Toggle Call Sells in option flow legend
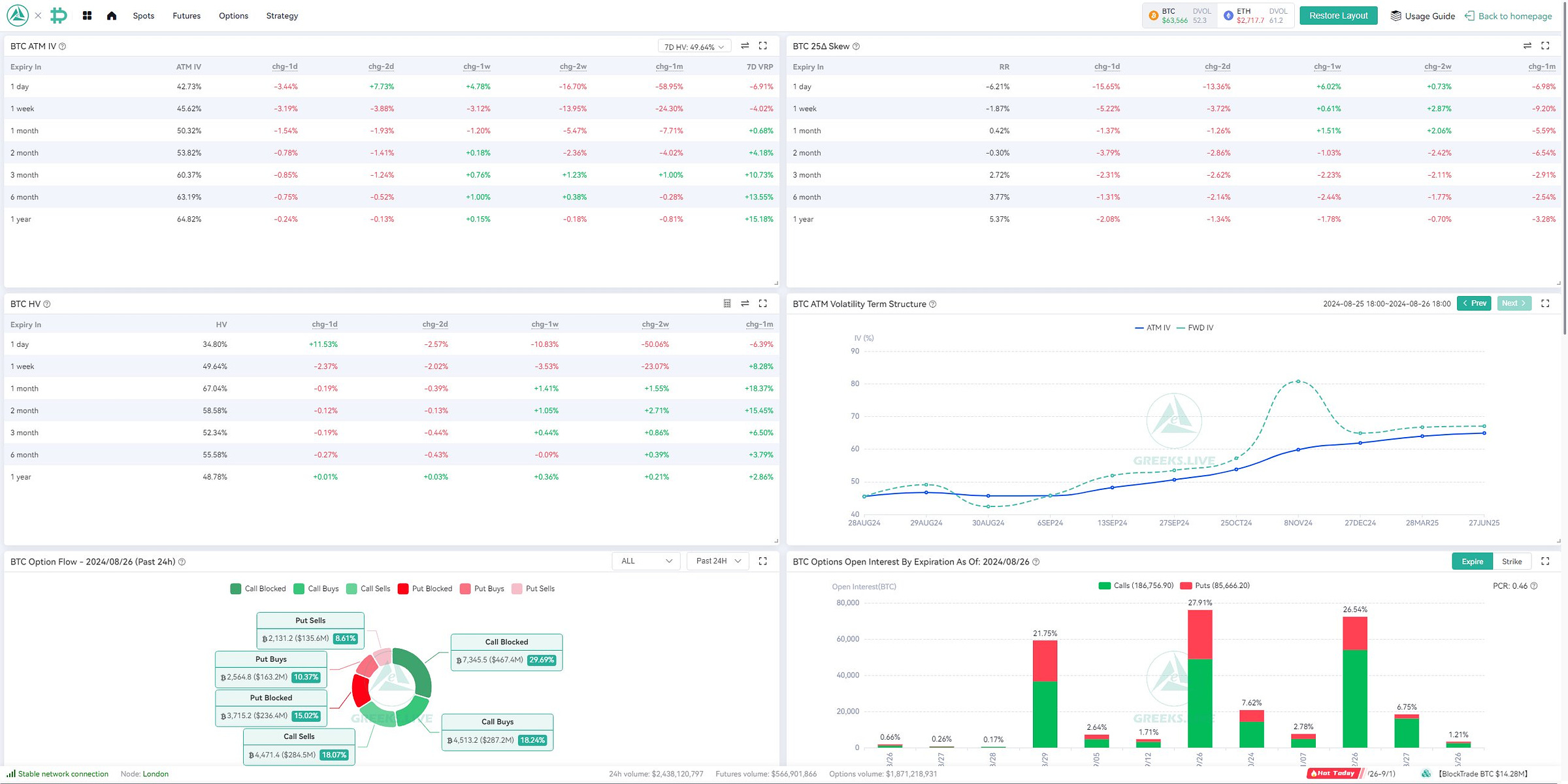 [x=368, y=589]
